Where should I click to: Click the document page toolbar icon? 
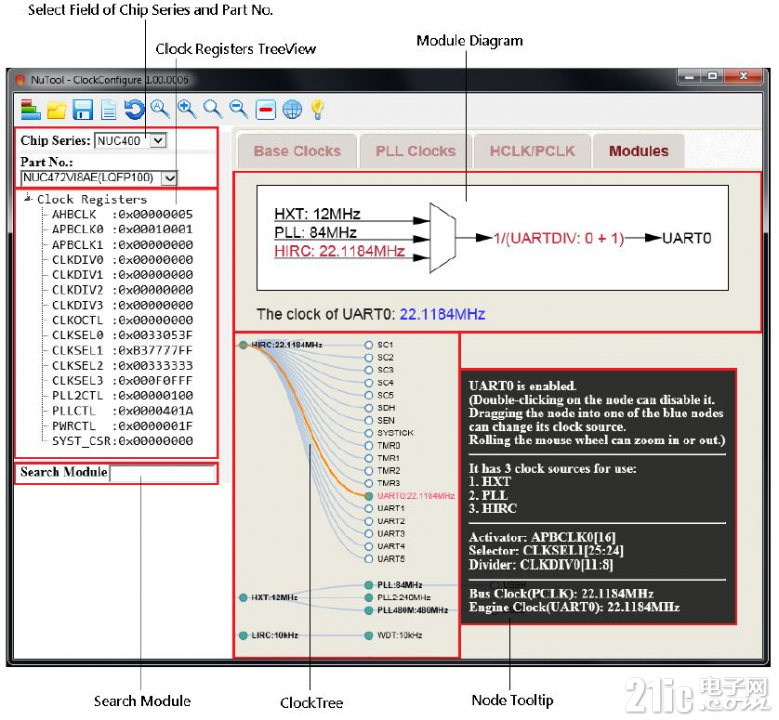tap(108, 110)
